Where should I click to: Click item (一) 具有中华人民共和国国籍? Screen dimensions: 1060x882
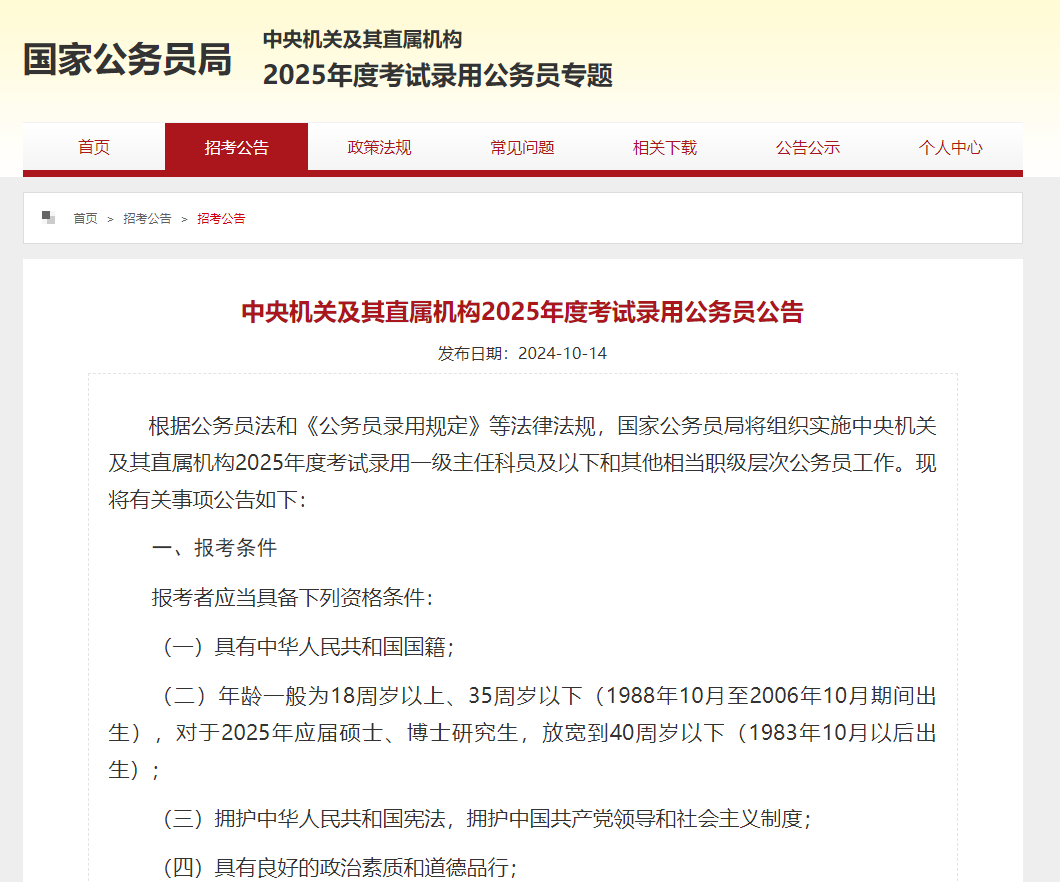[x=308, y=647]
